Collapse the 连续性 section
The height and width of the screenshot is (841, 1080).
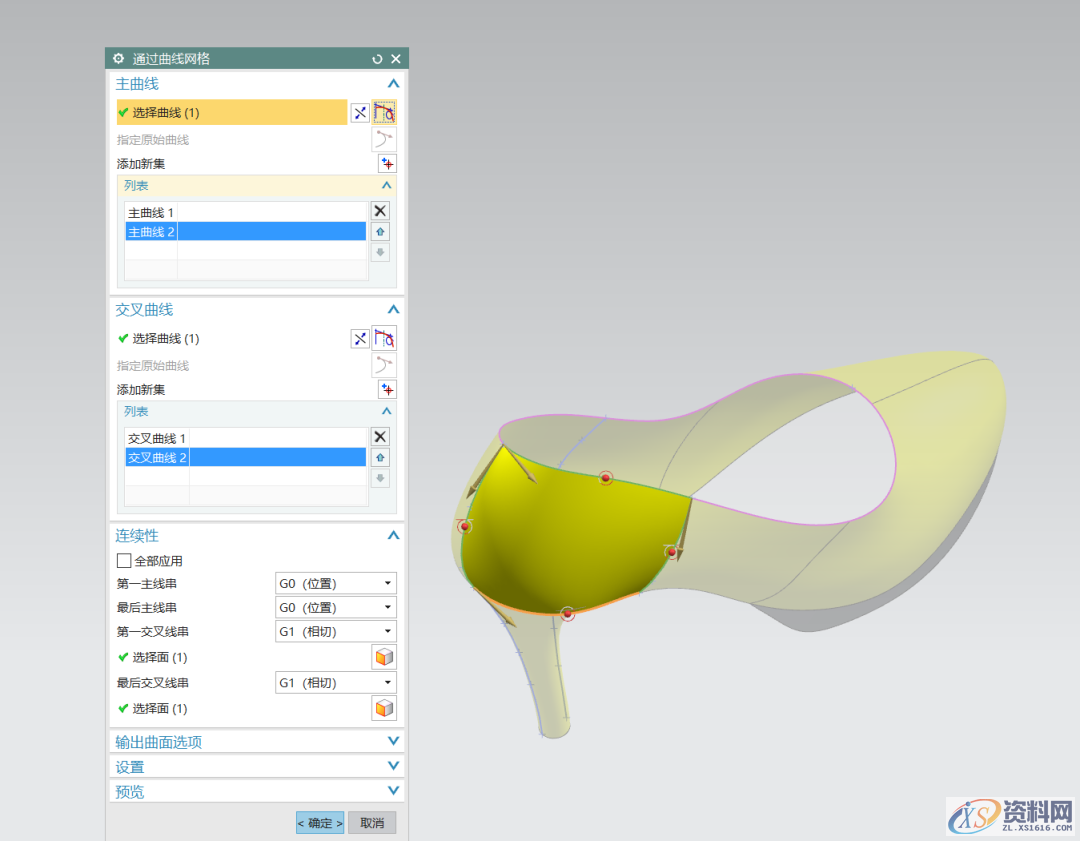pyautogui.click(x=393, y=536)
